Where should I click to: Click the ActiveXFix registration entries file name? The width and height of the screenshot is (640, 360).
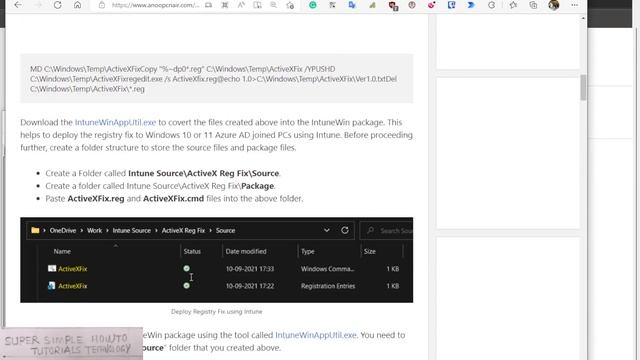click(x=73, y=286)
